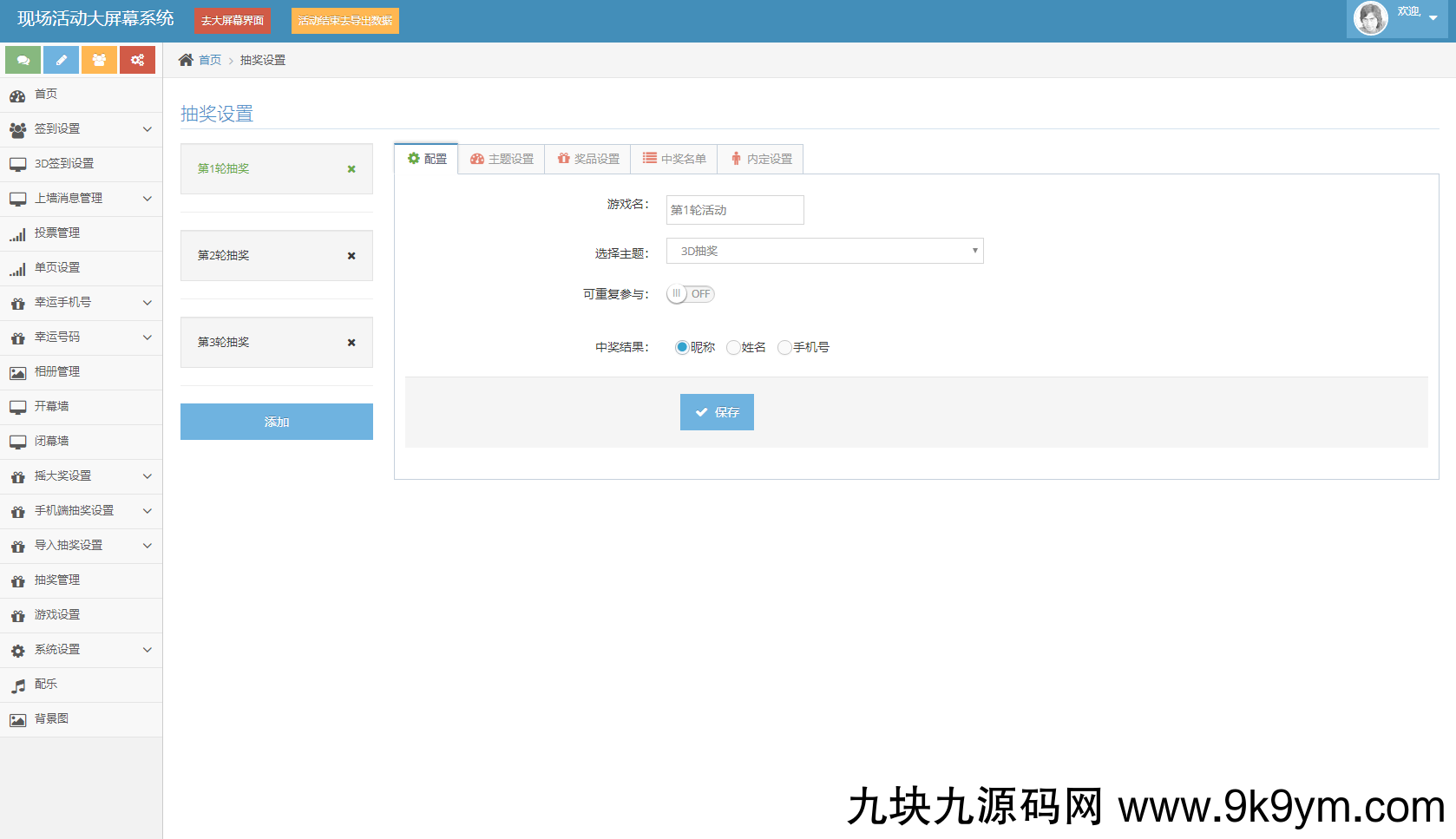
Task: Click the 游戏名 input field
Action: tap(735, 210)
